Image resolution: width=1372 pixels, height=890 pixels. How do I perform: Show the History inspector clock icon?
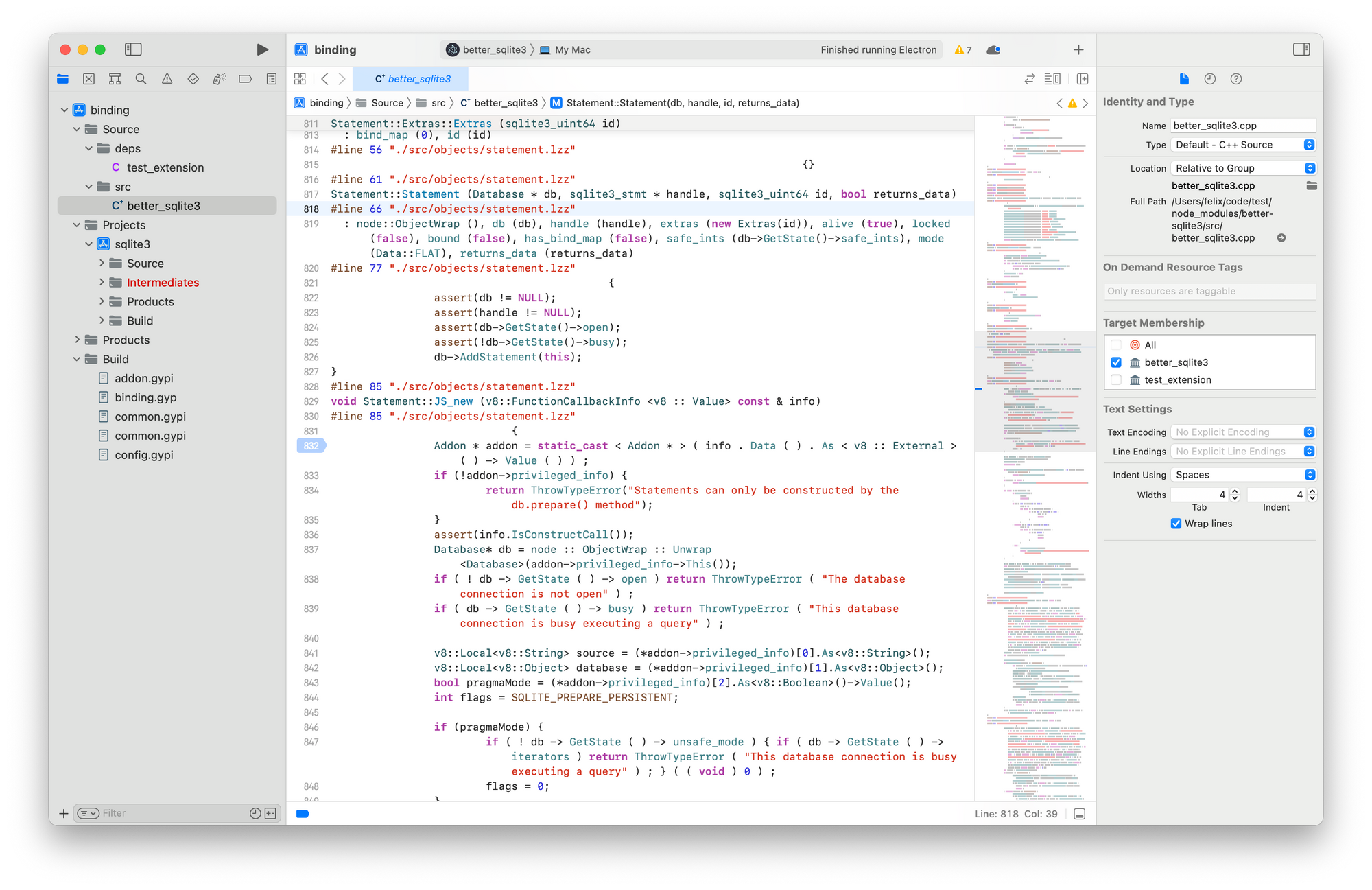tap(1209, 79)
